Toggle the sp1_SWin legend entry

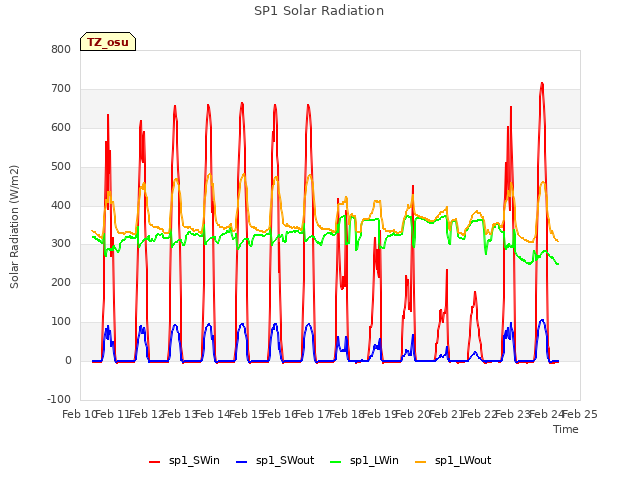click(184, 461)
